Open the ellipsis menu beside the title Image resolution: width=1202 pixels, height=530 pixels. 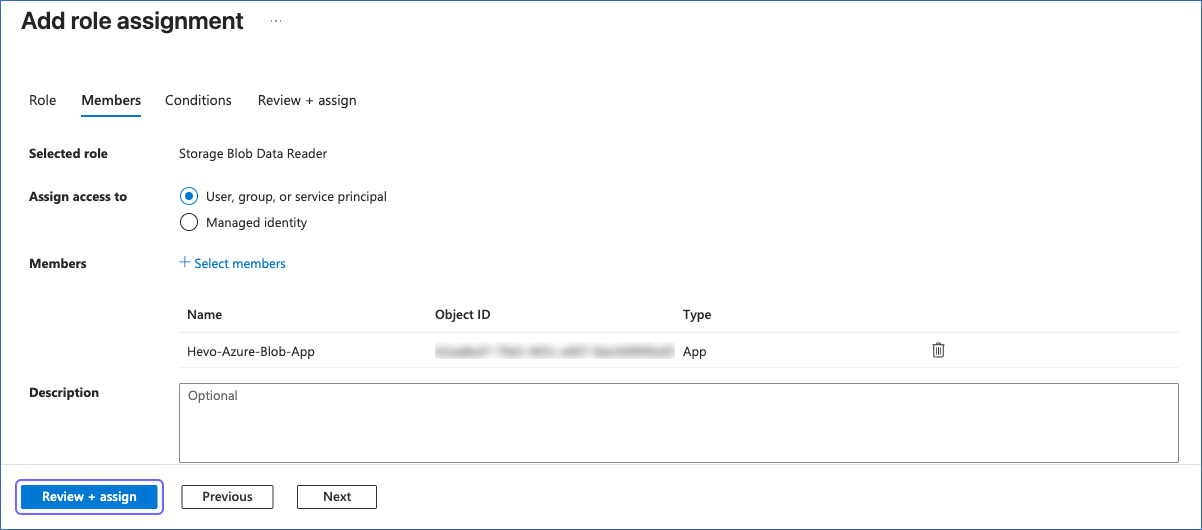tap(276, 20)
